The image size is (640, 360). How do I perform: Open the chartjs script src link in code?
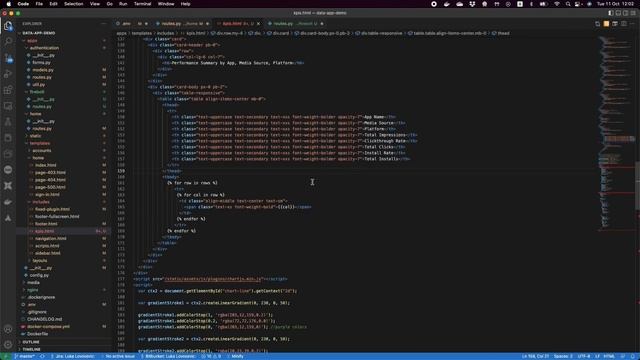212,279
